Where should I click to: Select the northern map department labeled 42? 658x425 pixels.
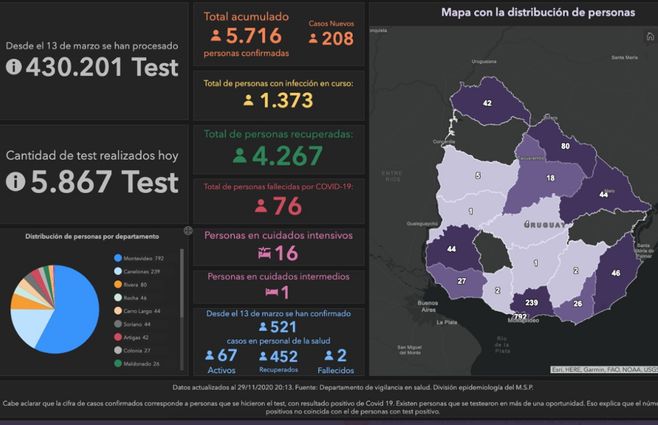487,103
